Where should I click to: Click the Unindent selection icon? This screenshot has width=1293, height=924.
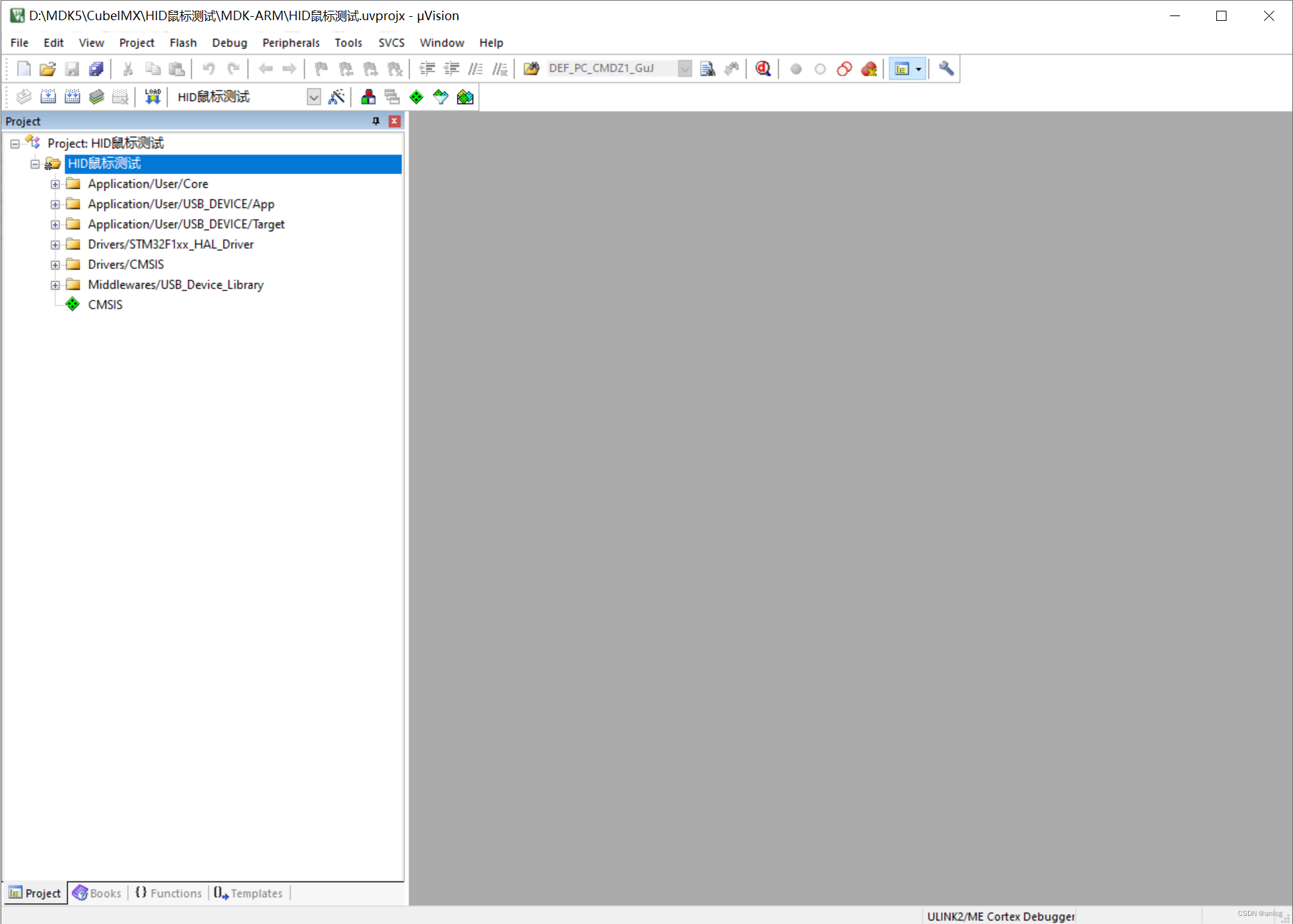pyautogui.click(x=451, y=69)
